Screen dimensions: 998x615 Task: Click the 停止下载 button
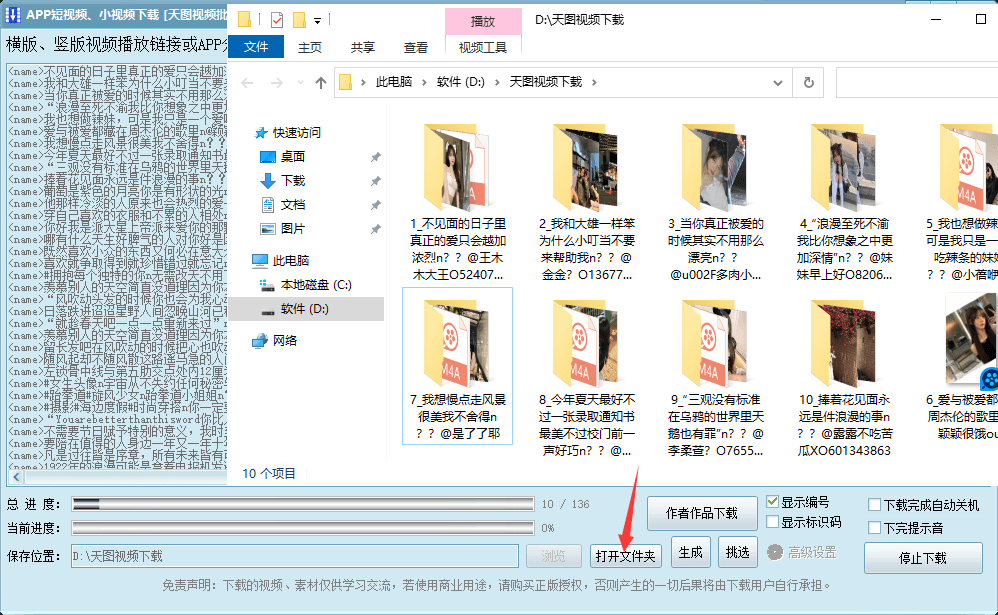click(923, 558)
